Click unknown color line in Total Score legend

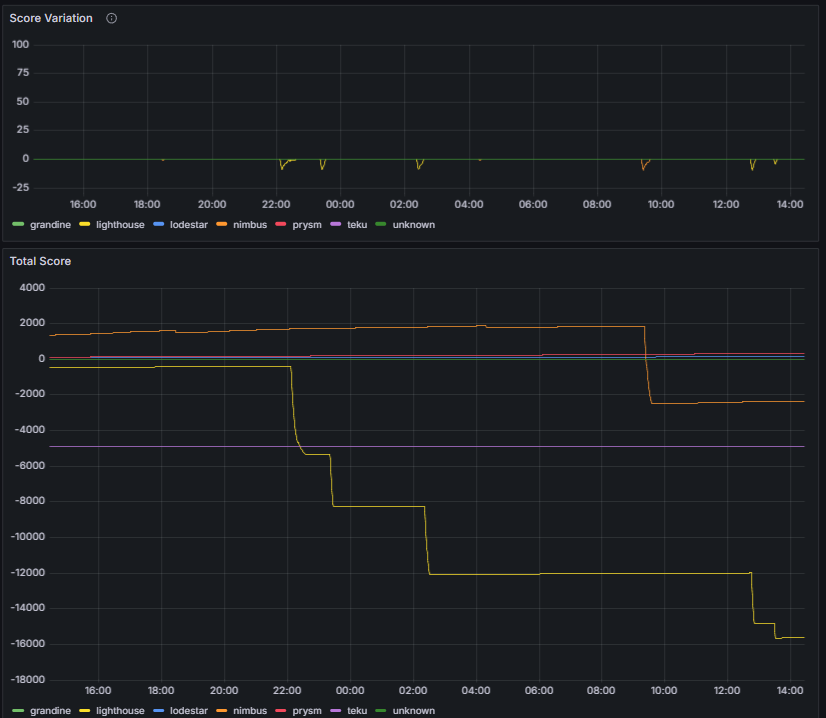tap(380, 710)
